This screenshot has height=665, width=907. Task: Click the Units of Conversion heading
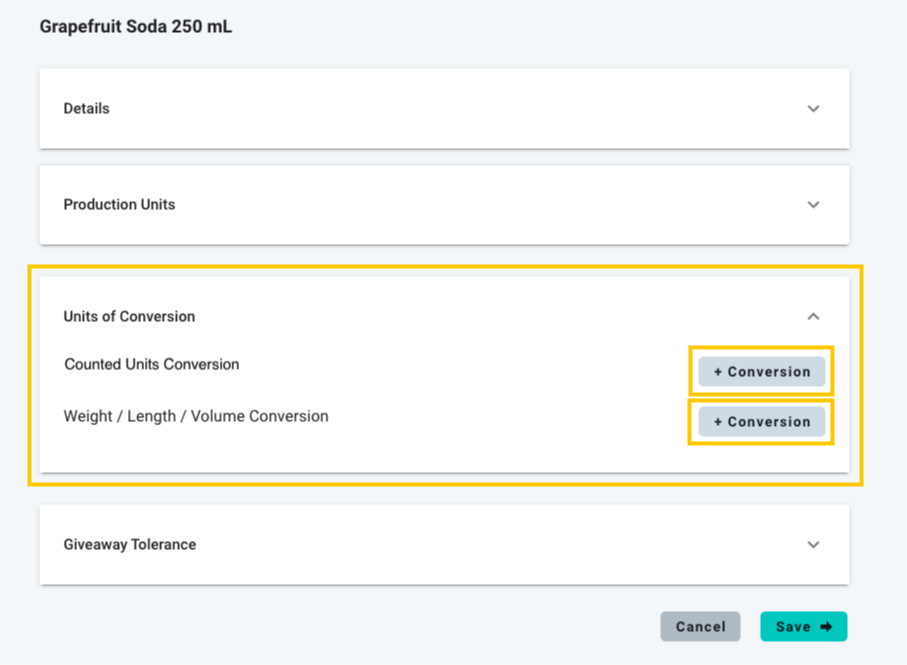[x=129, y=316]
